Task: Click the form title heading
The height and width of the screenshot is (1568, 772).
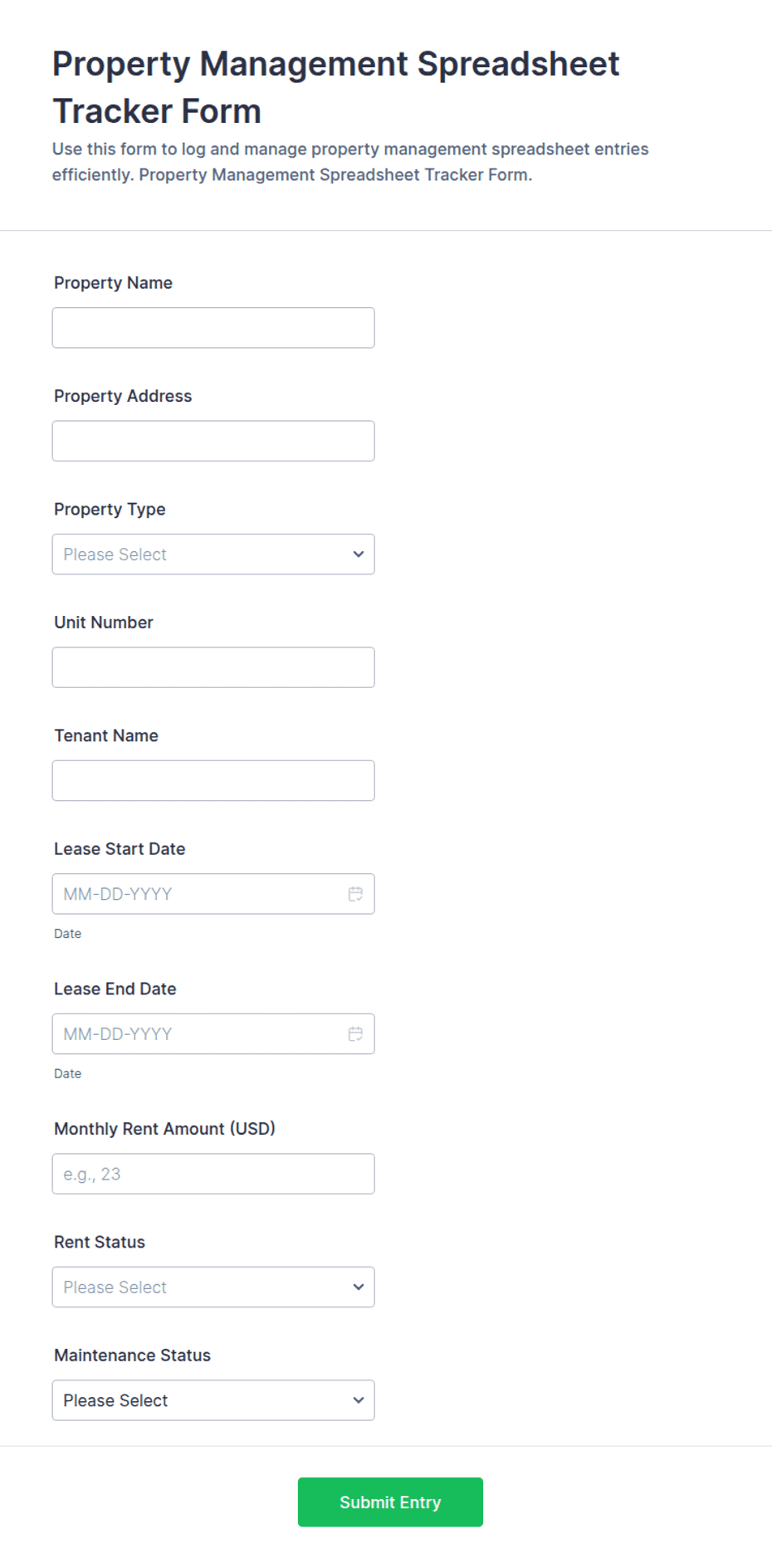Action: pos(335,87)
